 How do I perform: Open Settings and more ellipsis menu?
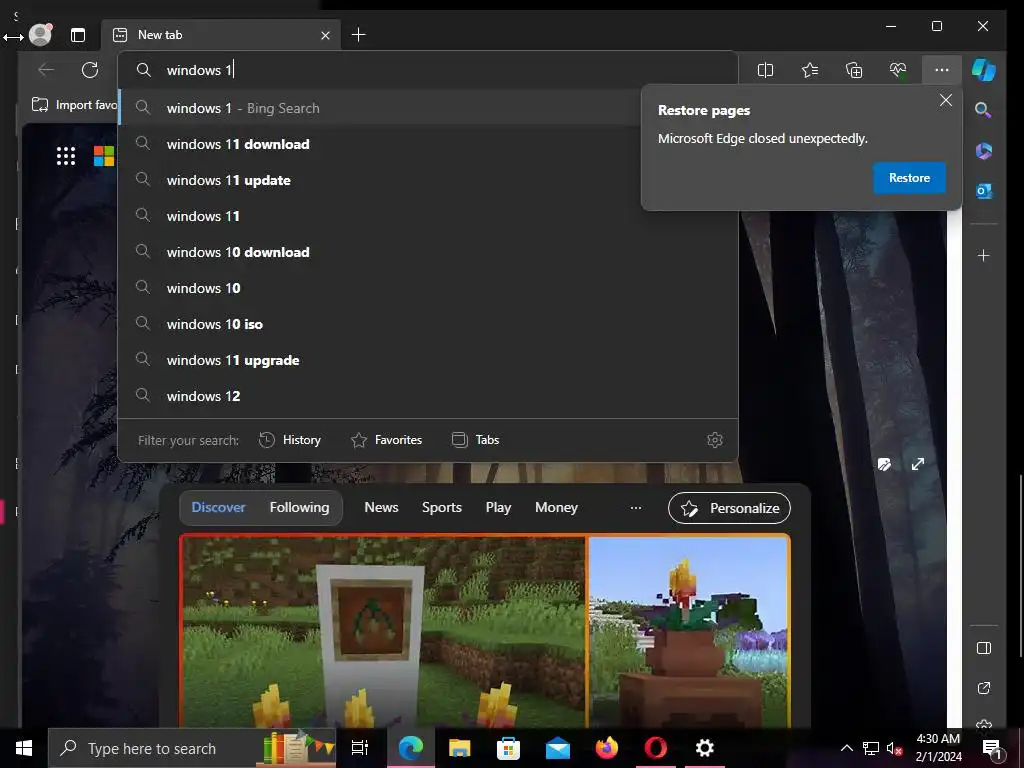[942, 70]
